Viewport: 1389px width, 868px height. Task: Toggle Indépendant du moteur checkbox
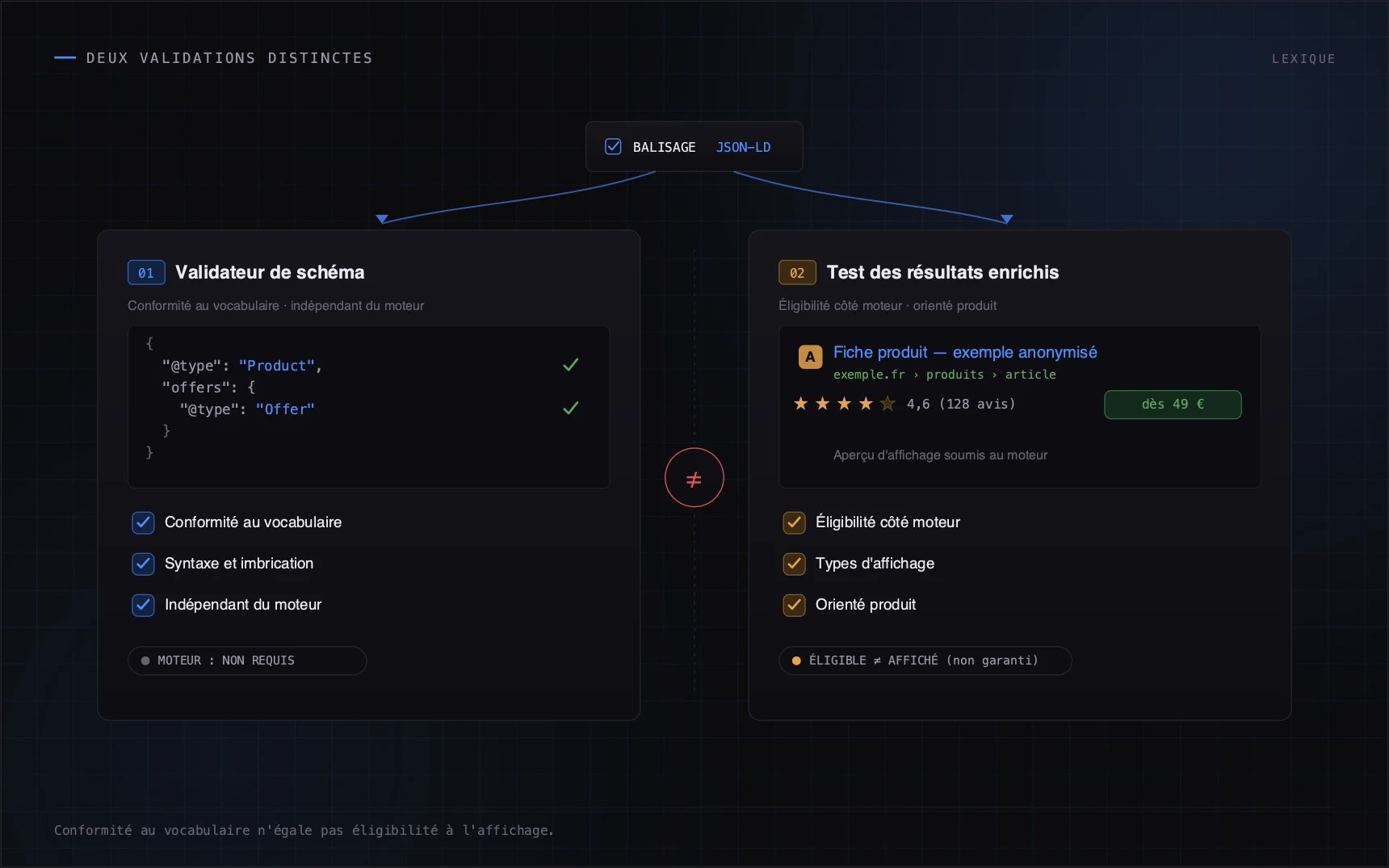(x=143, y=605)
